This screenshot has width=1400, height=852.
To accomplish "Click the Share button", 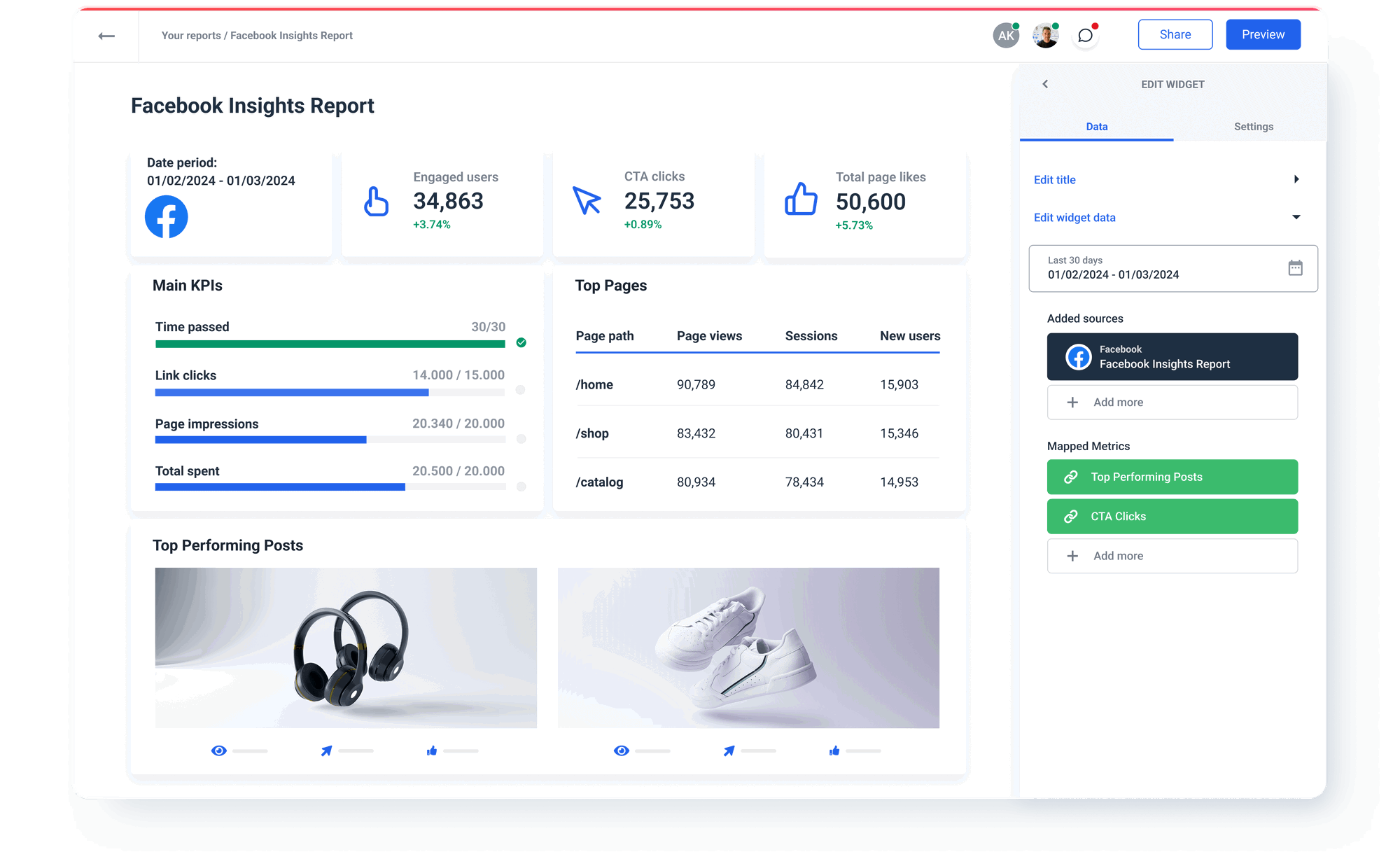I will pyautogui.click(x=1175, y=34).
